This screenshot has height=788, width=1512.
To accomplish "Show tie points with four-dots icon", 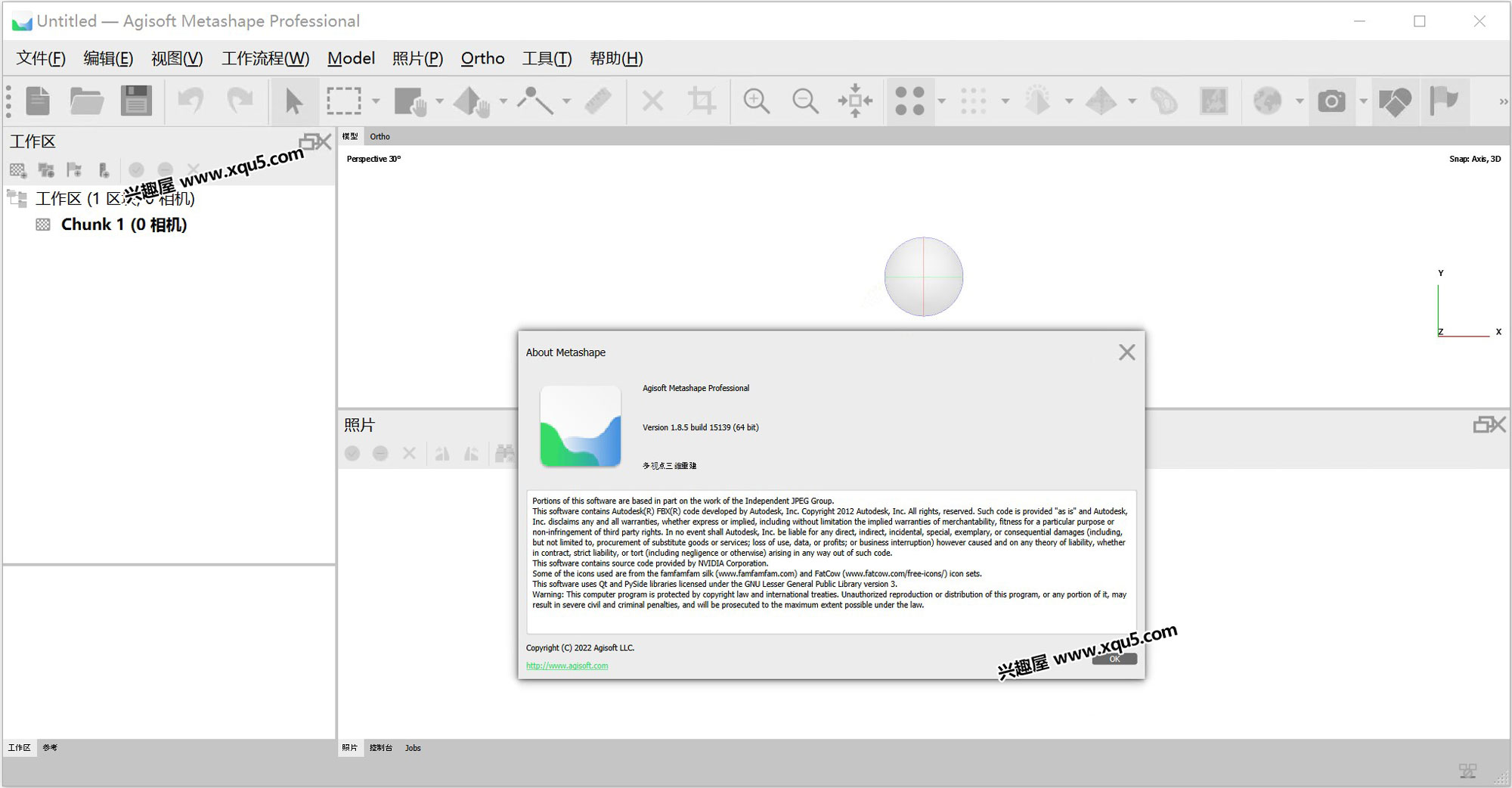I will point(909,101).
